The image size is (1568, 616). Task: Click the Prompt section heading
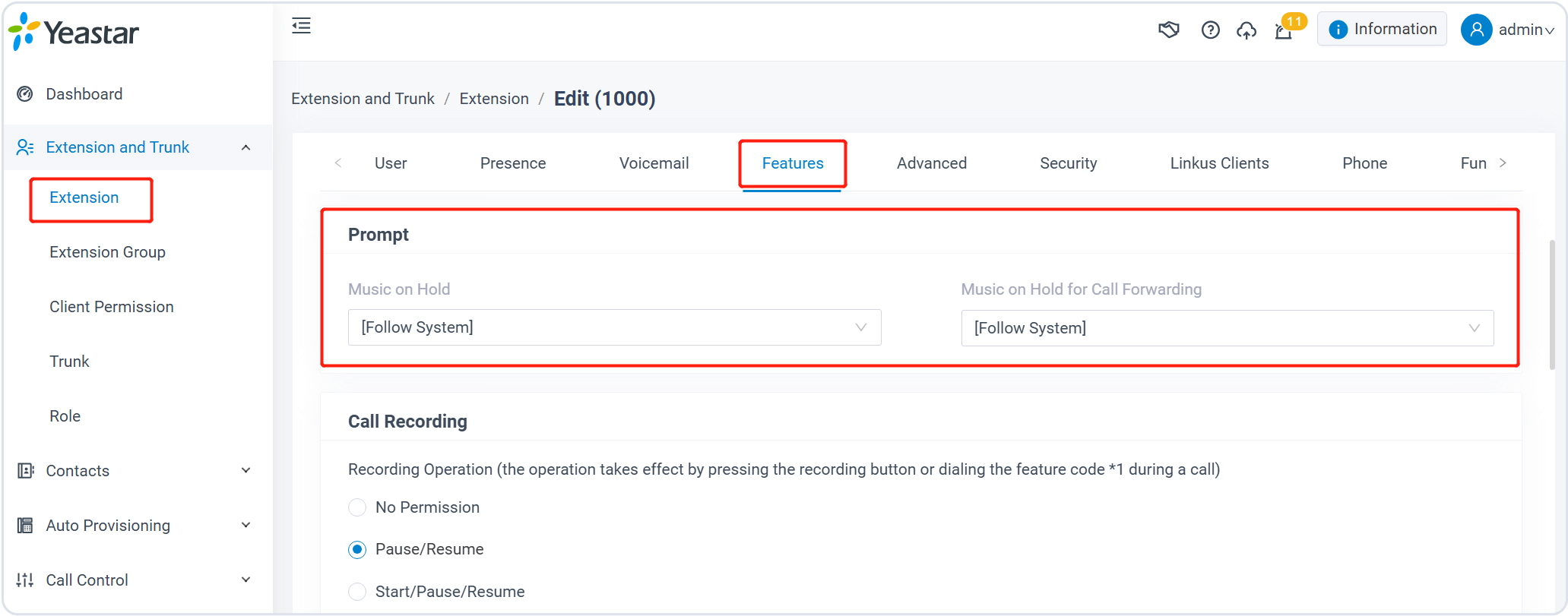click(378, 235)
